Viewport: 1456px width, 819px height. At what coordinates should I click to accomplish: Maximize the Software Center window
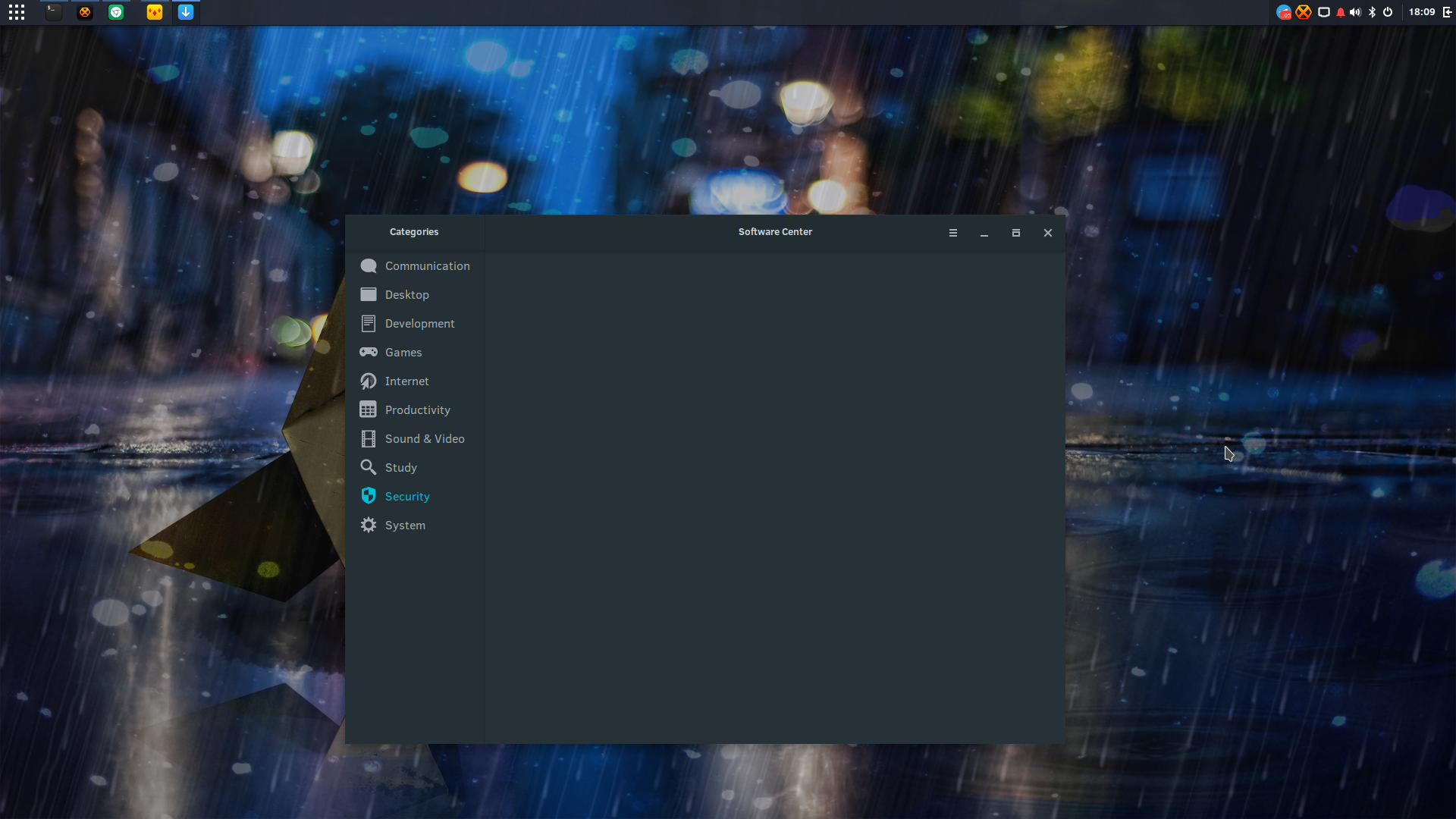(x=1016, y=233)
